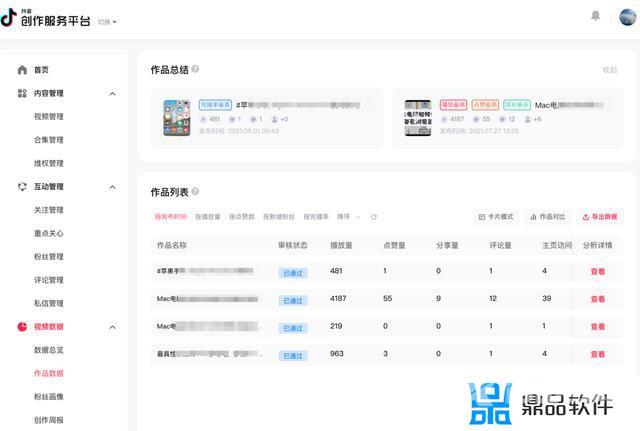Image resolution: width=640 pixels, height=431 pixels.
Task: Click the 963 play count cell
Action: point(337,353)
